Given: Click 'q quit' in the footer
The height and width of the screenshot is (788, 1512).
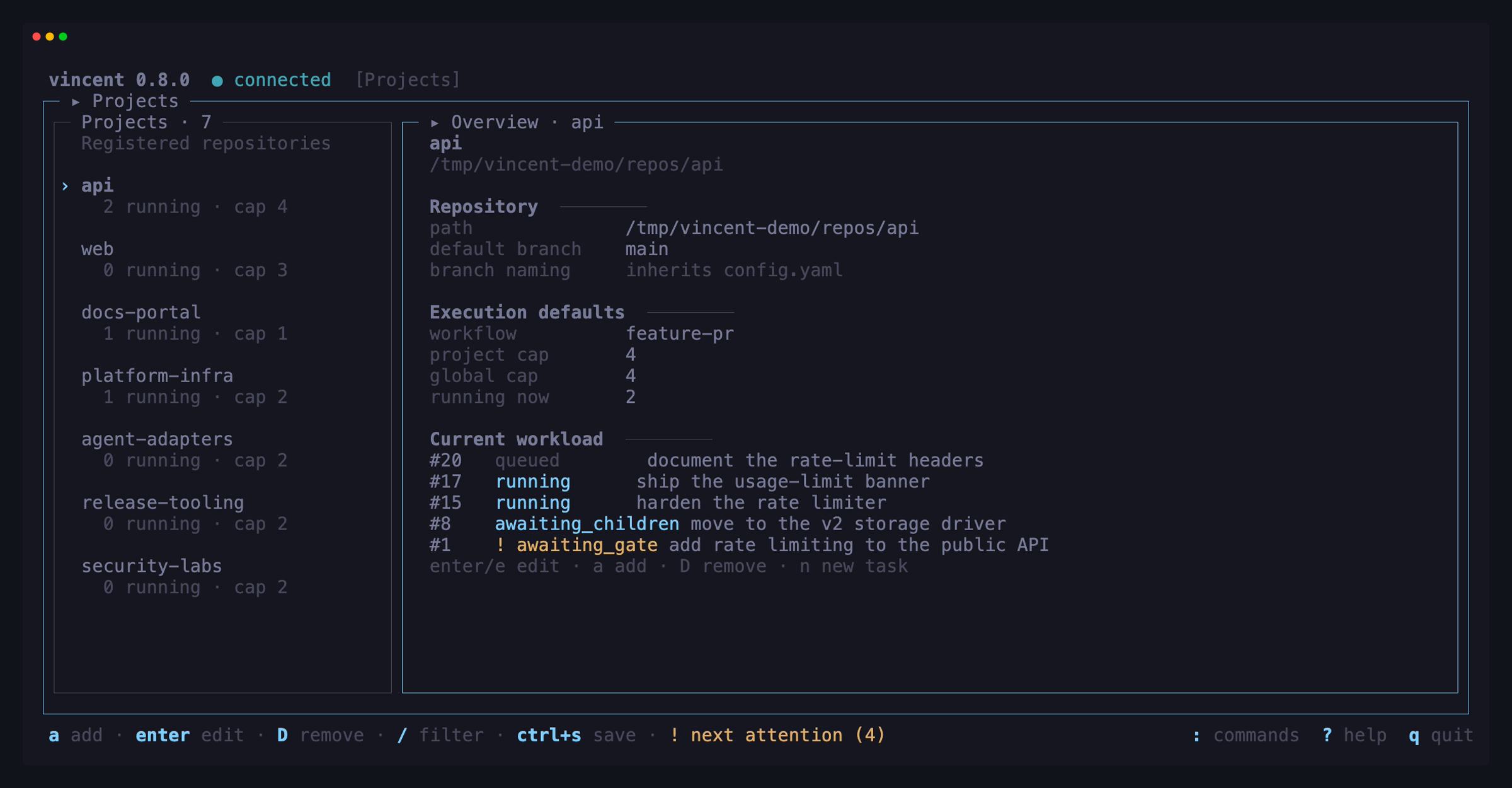Looking at the screenshot, I should [x=1441, y=735].
